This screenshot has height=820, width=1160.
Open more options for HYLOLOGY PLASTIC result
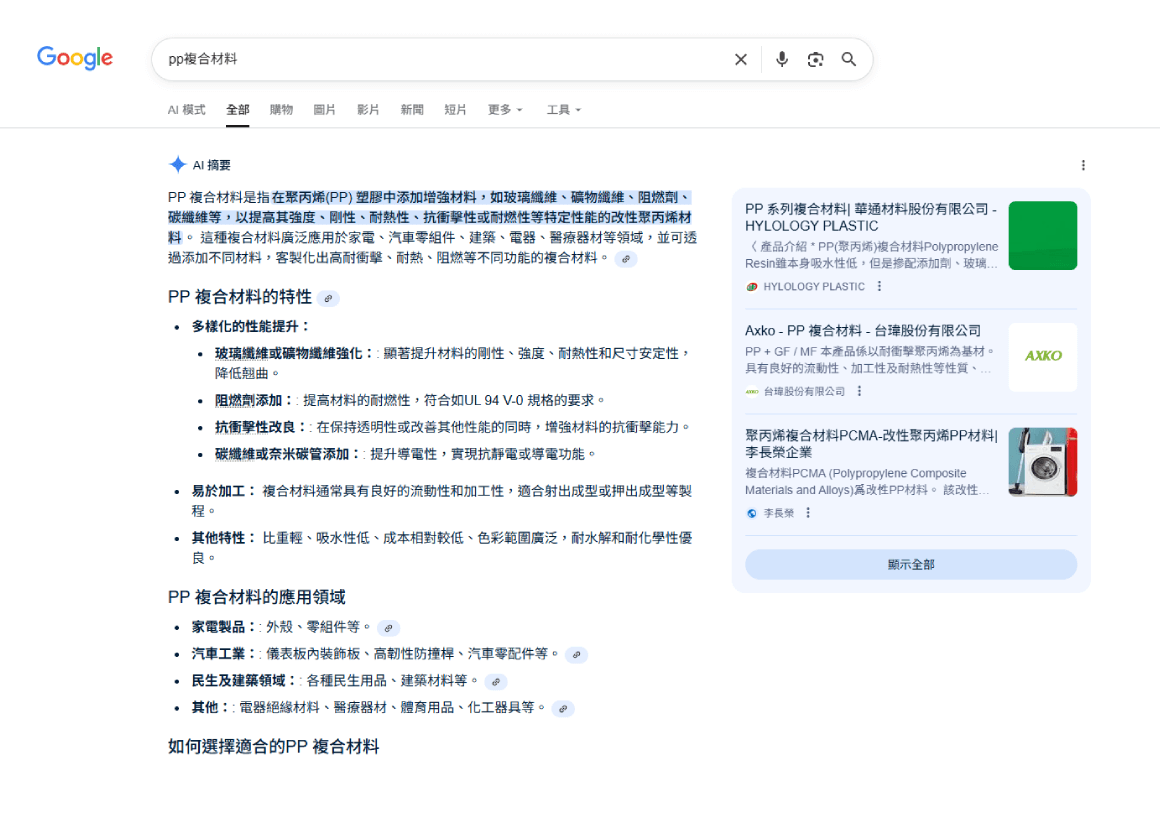879,286
